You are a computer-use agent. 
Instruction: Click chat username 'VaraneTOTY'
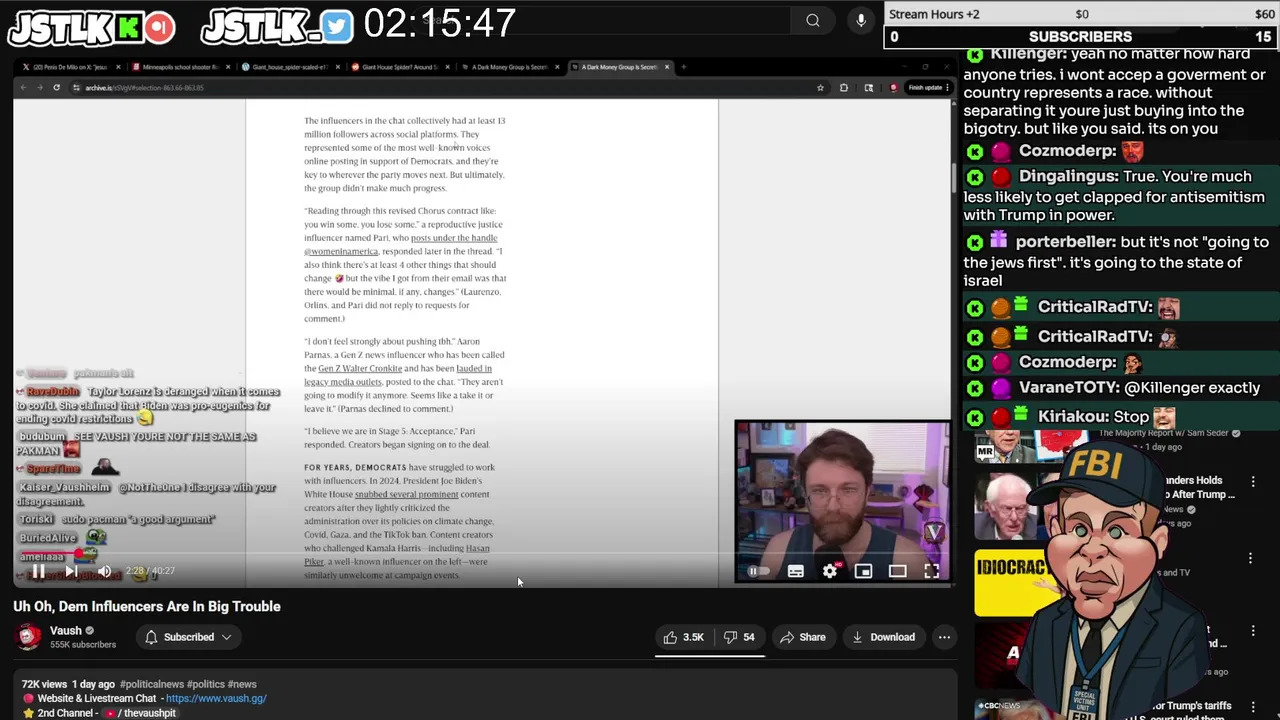(1068, 388)
